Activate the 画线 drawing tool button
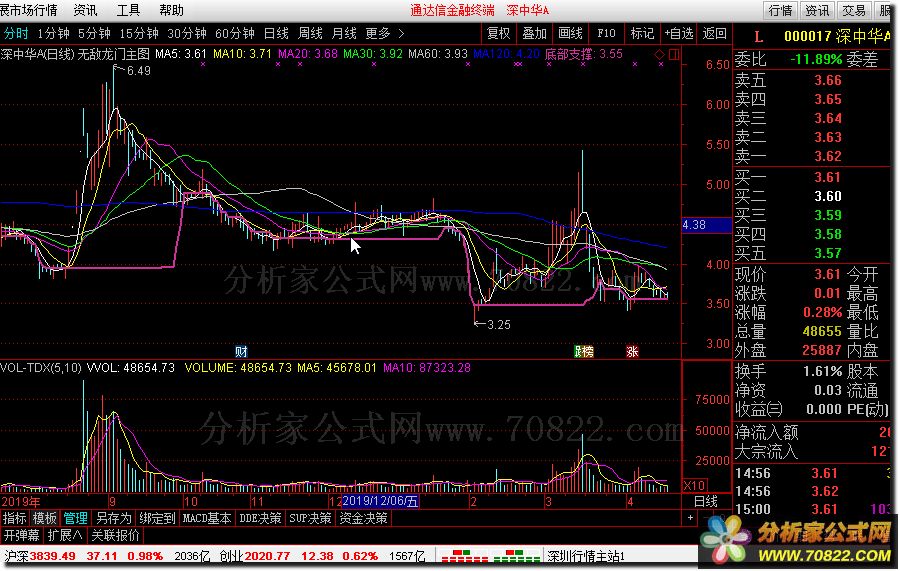This screenshot has width=900, height=571. pyautogui.click(x=571, y=34)
